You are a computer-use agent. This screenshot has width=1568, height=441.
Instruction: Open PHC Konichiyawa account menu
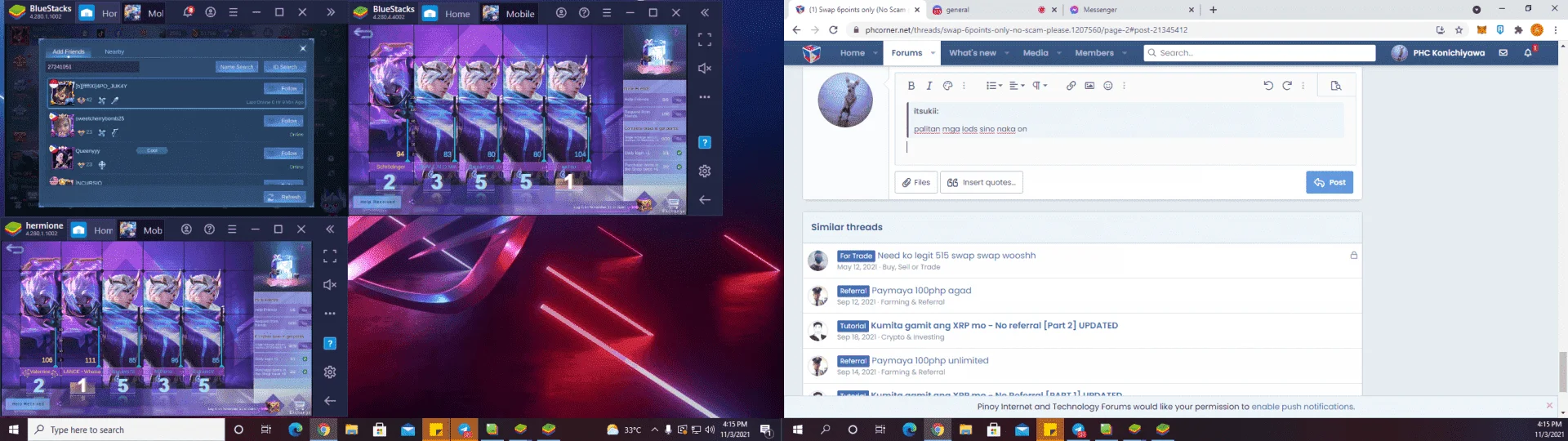click(1438, 53)
